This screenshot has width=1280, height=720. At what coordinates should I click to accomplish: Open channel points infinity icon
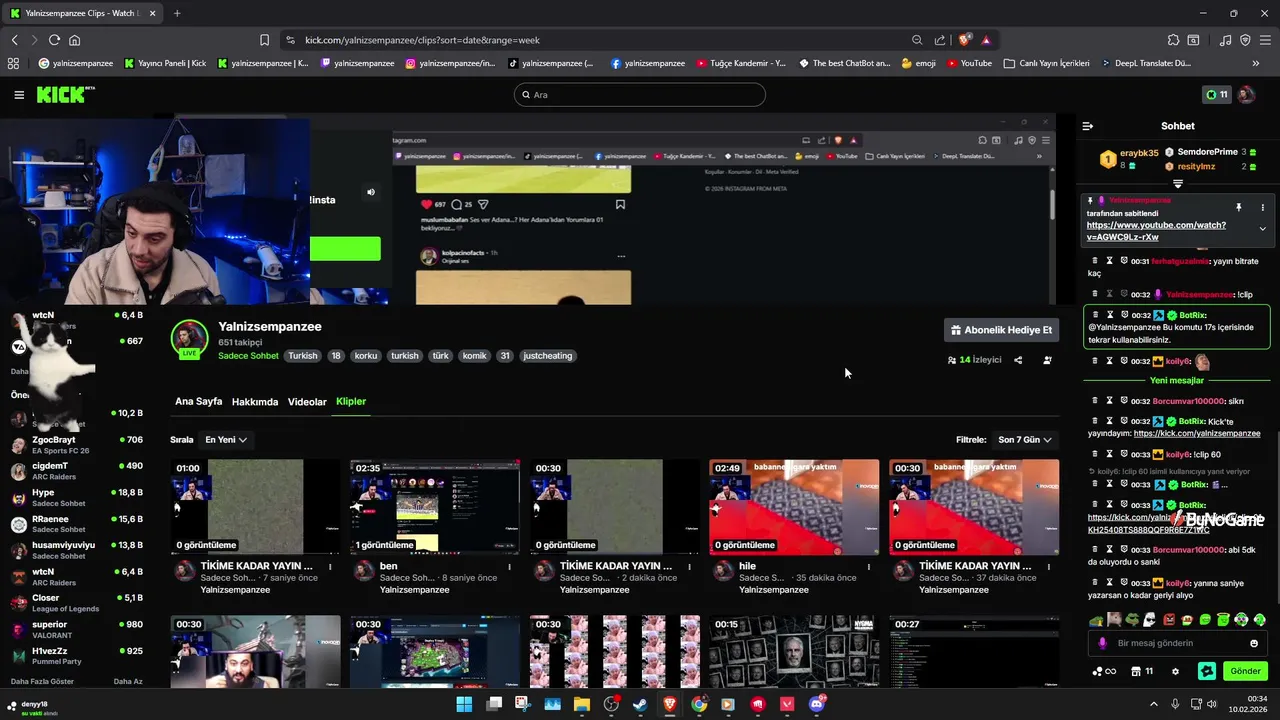[1105, 671]
